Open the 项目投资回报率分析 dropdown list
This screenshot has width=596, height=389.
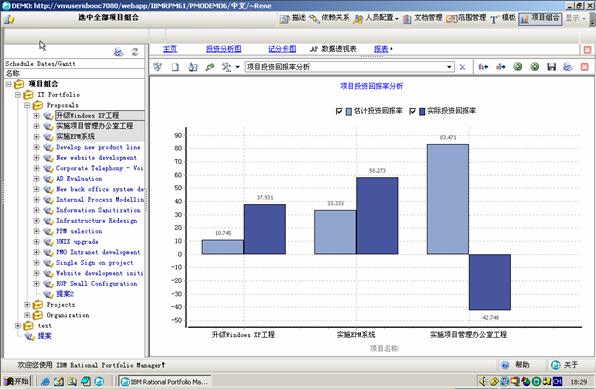coord(449,67)
